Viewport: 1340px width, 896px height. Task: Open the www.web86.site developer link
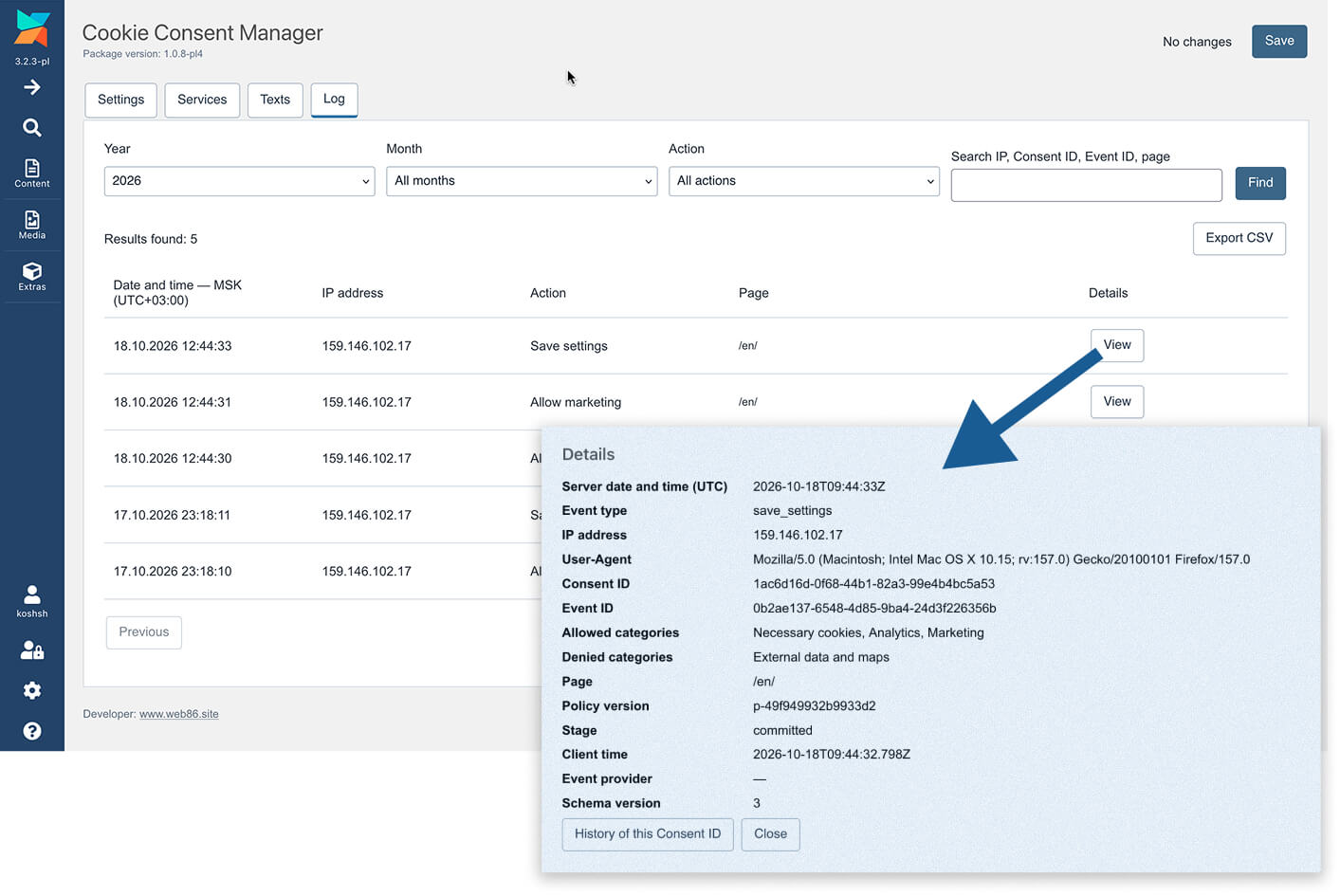point(179,715)
